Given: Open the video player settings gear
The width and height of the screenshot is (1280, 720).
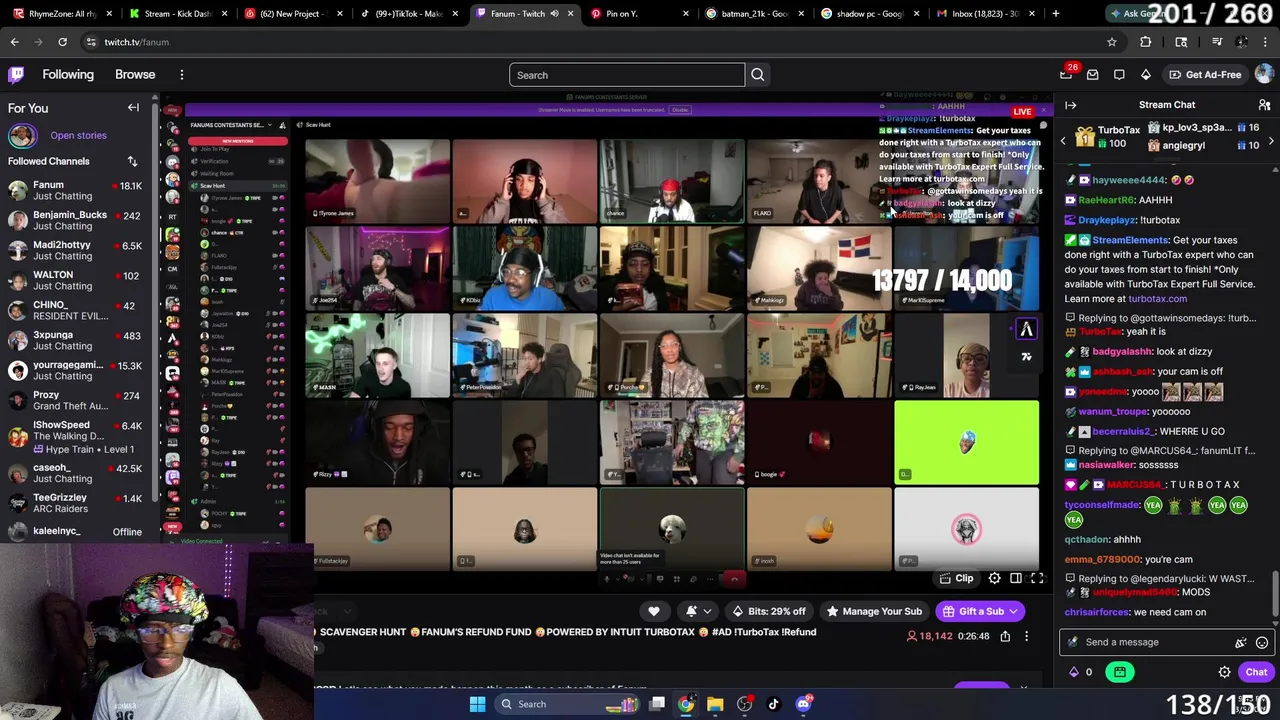Looking at the screenshot, I should [x=994, y=578].
